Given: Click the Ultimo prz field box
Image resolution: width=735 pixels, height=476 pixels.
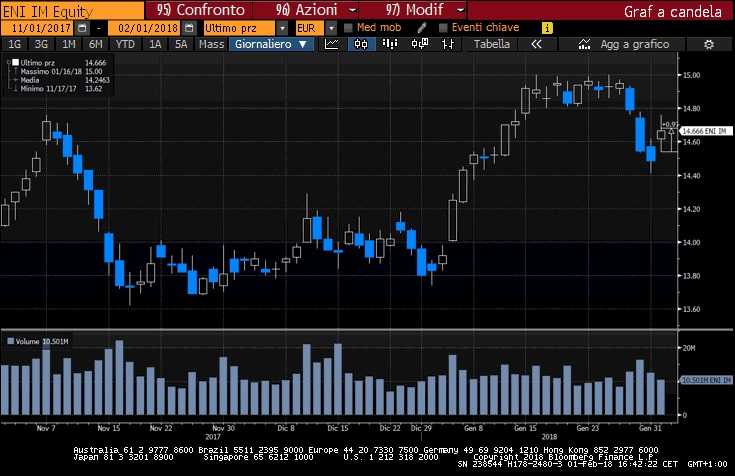Looking at the screenshot, I should pyautogui.click(x=240, y=28).
